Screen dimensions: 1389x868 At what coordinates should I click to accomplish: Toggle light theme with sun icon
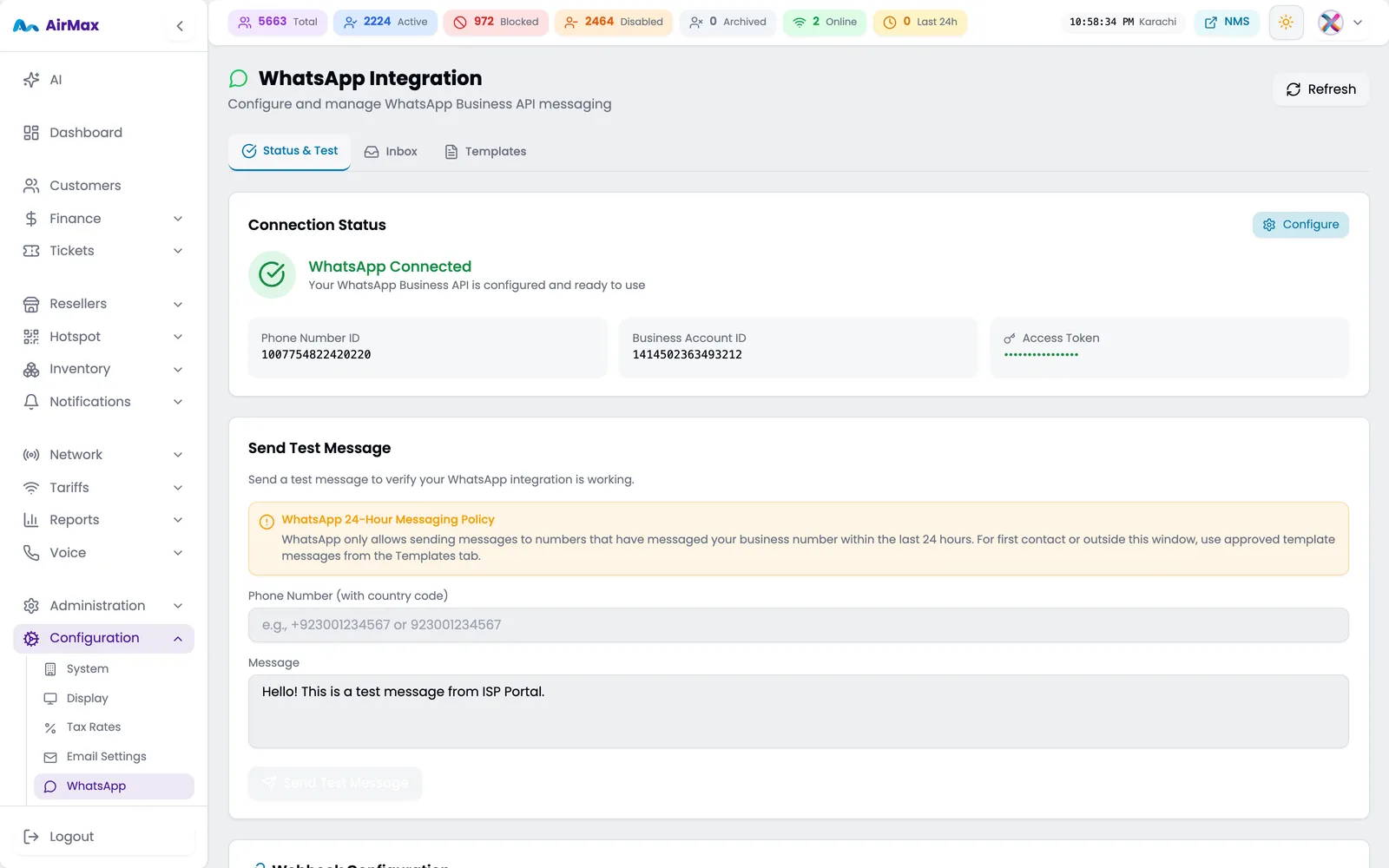coord(1286,23)
